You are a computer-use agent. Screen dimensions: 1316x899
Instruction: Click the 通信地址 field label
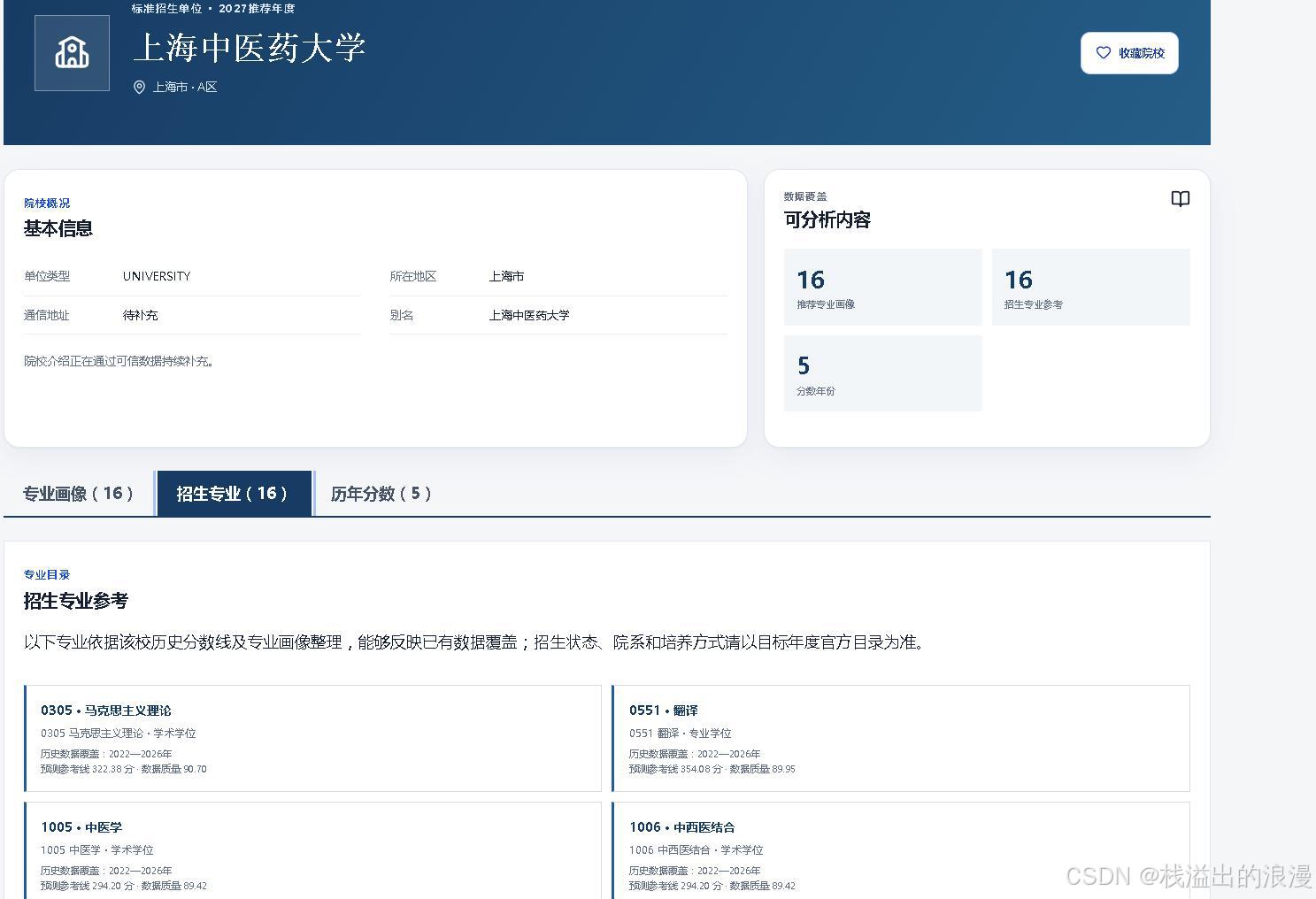tap(47, 315)
